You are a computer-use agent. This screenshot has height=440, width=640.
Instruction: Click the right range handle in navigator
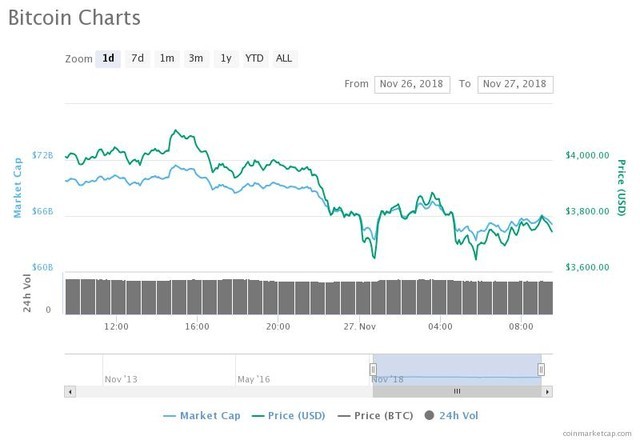(x=541, y=369)
